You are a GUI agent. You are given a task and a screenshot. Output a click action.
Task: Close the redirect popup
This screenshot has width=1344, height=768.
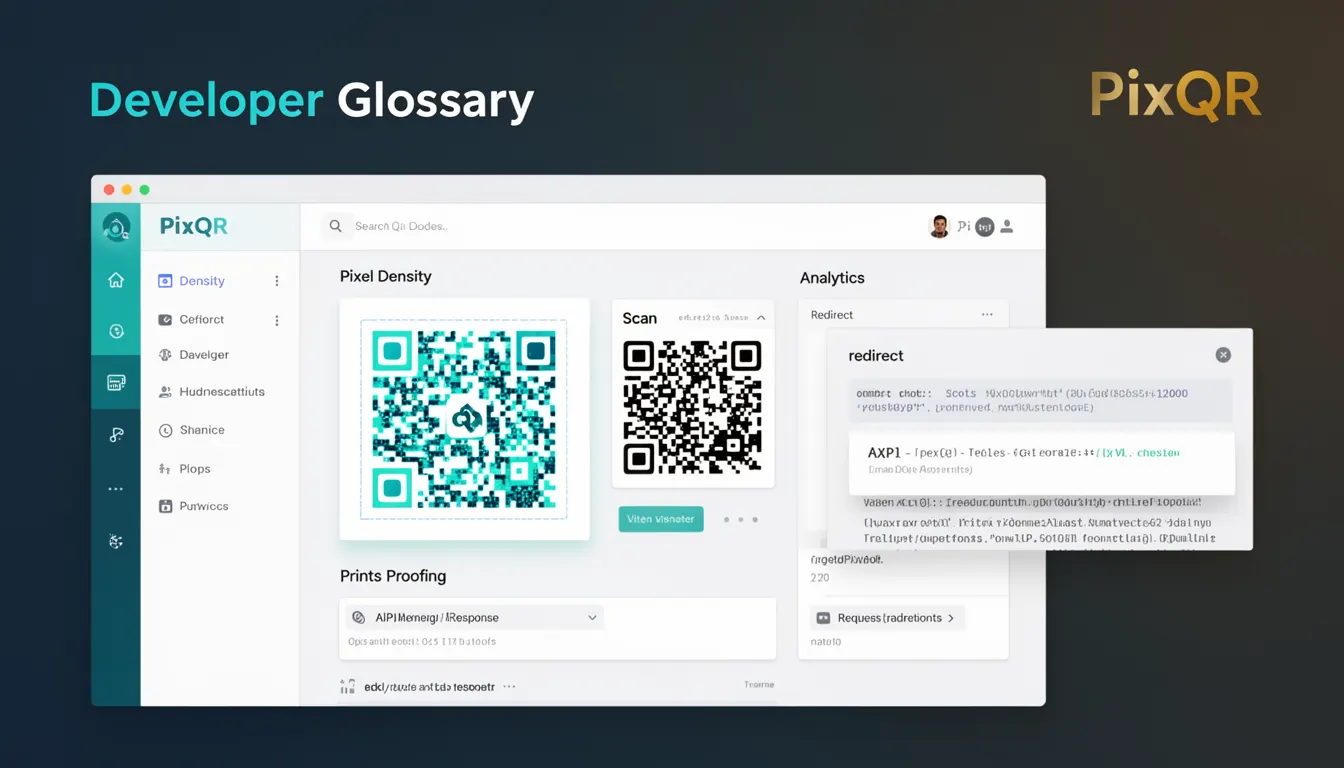1223,355
